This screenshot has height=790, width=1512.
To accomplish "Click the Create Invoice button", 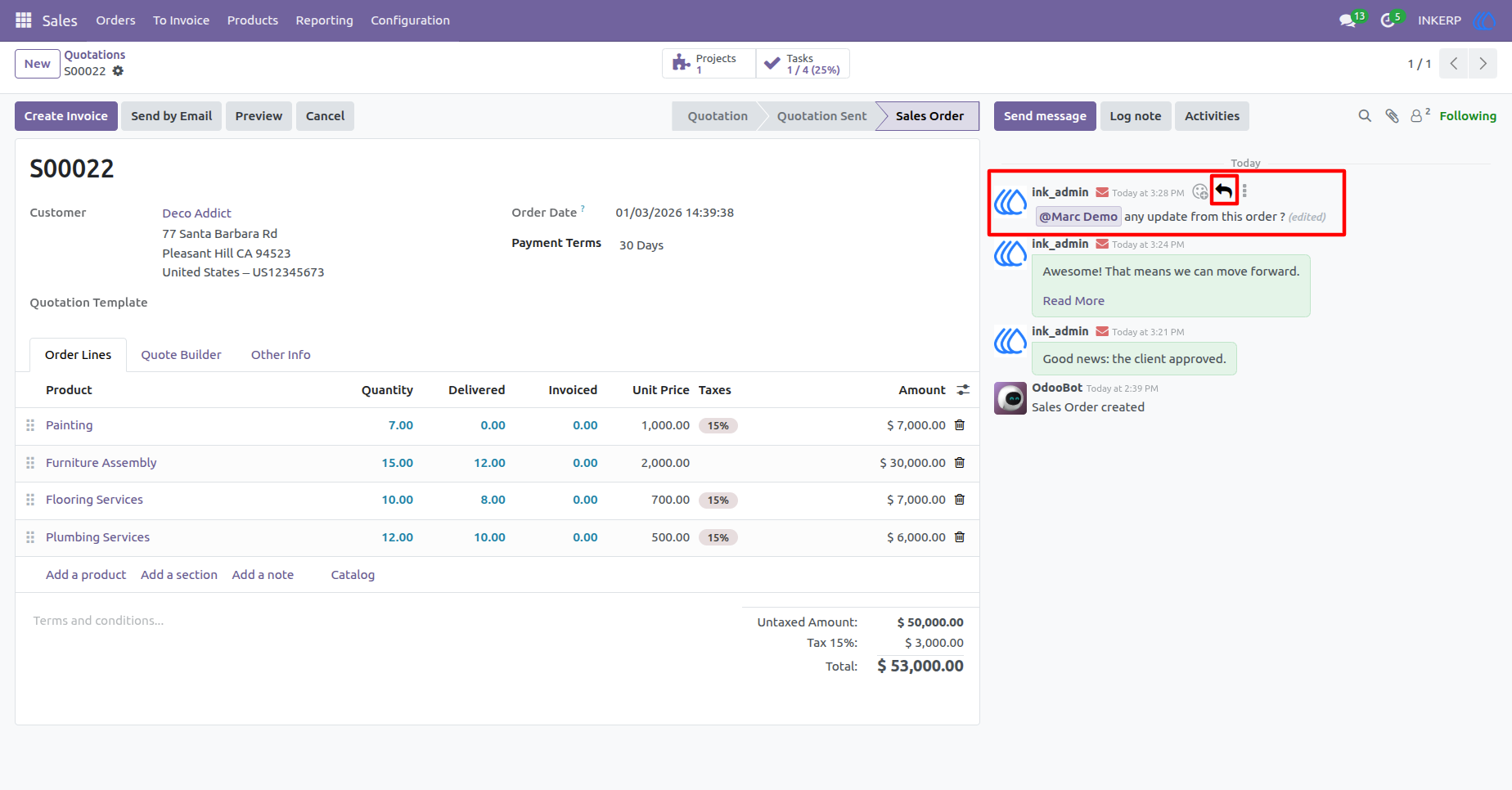I will pyautogui.click(x=66, y=116).
